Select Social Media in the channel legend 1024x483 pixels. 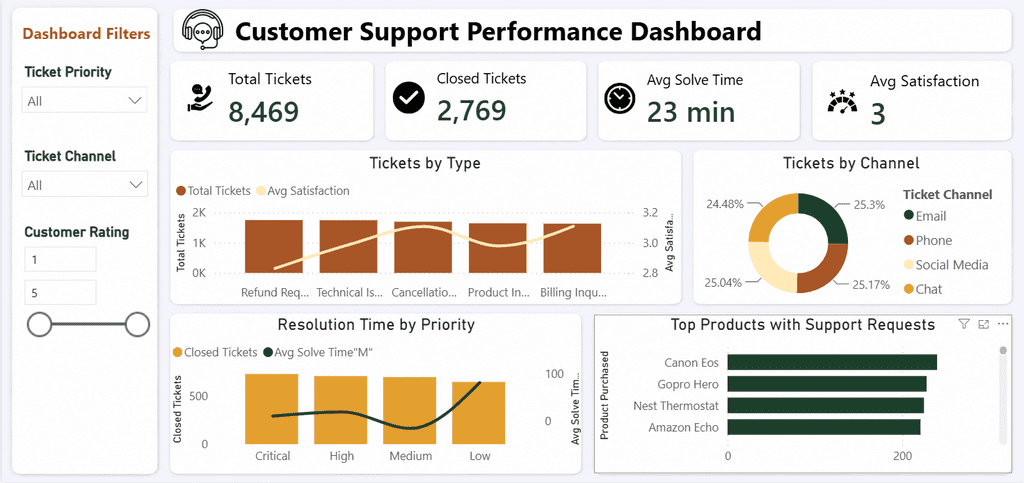pyautogui.click(x=946, y=264)
